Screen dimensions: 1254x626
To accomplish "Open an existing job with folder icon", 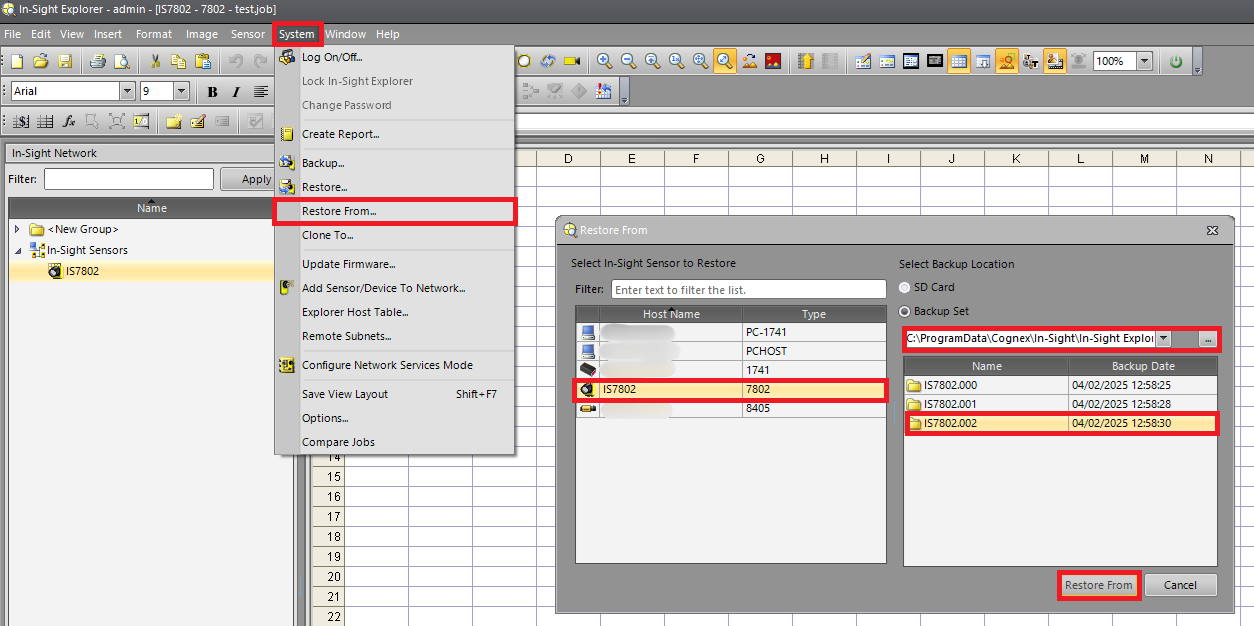I will (40, 61).
